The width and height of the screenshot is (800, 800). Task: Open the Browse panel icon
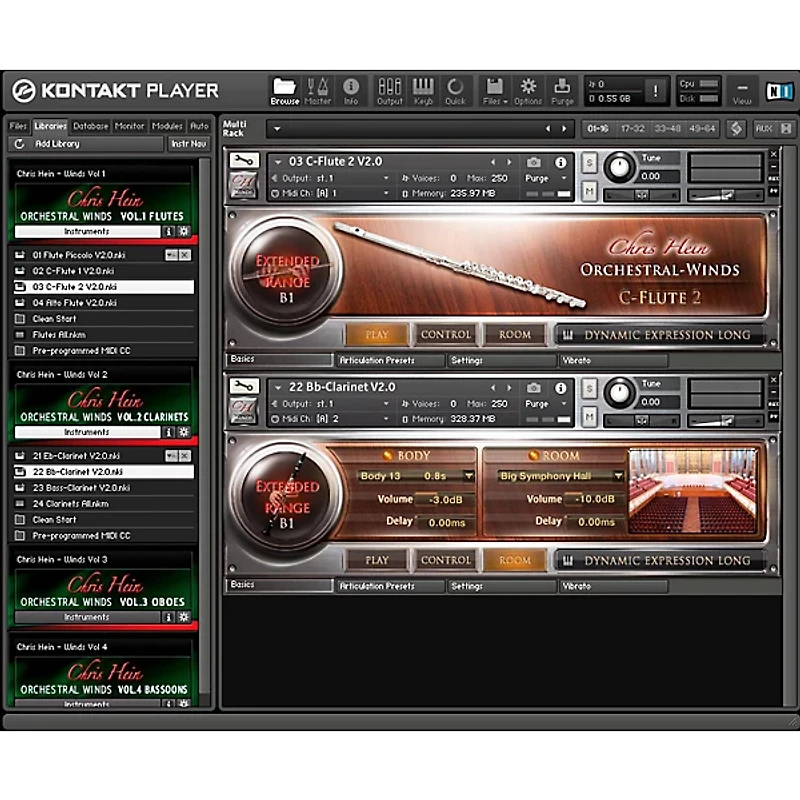pos(284,91)
